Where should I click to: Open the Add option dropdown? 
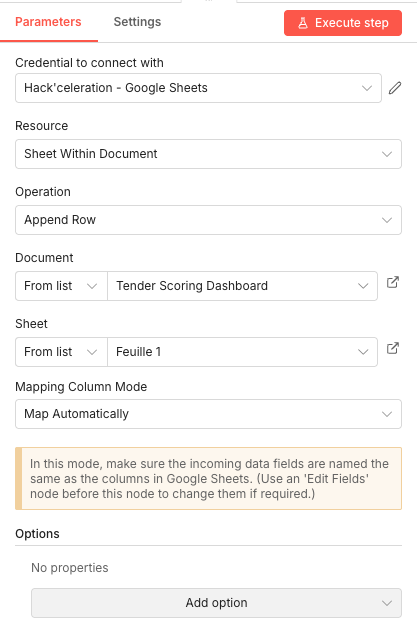(216, 603)
